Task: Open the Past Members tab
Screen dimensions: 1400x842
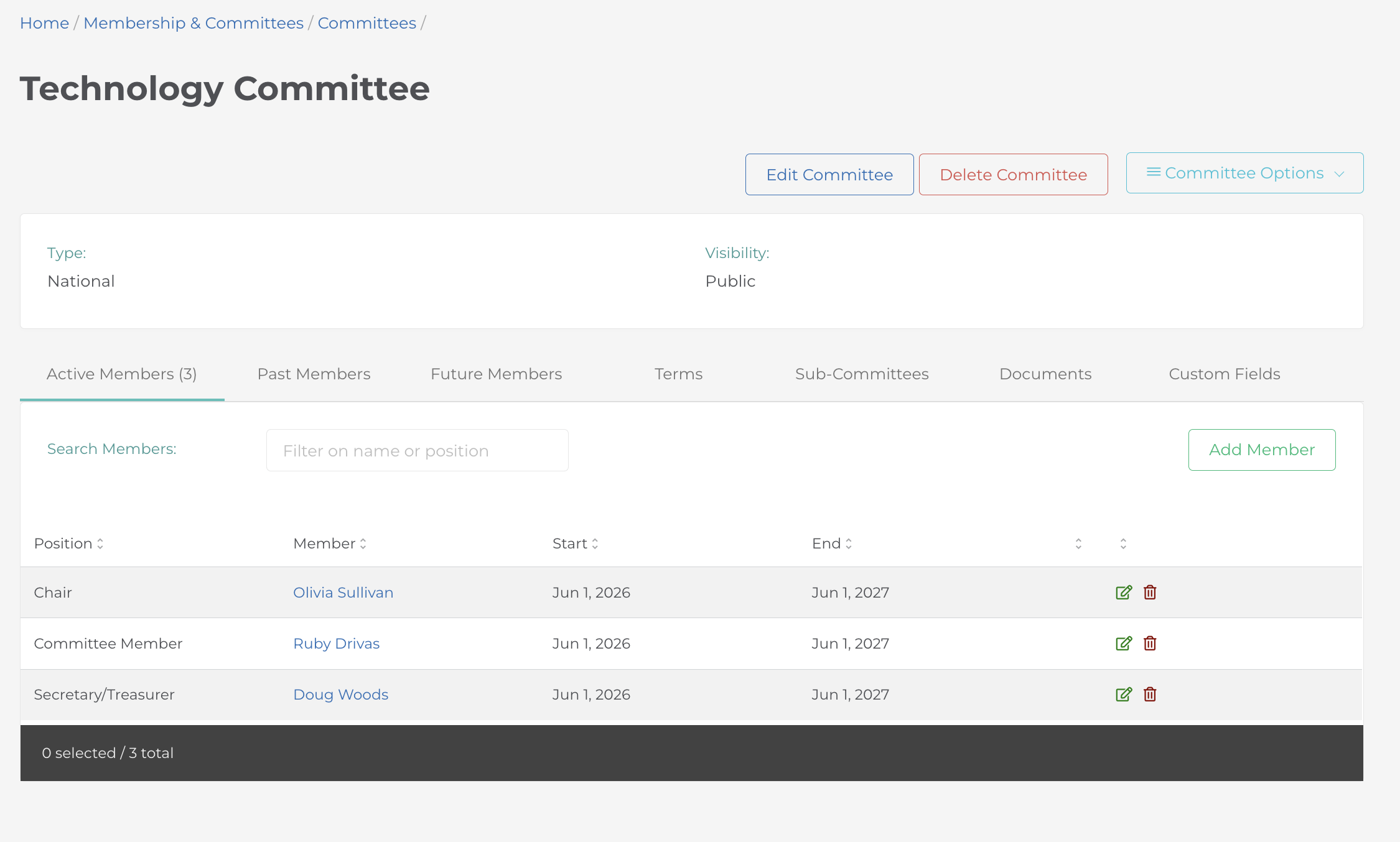Action: (x=314, y=374)
